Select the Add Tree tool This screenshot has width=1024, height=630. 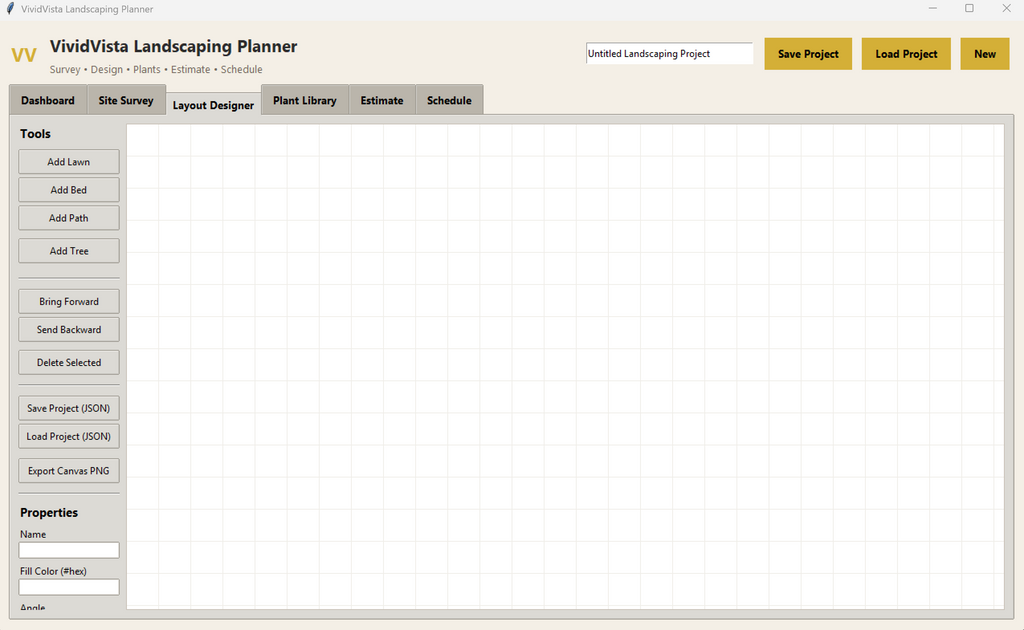click(68, 250)
